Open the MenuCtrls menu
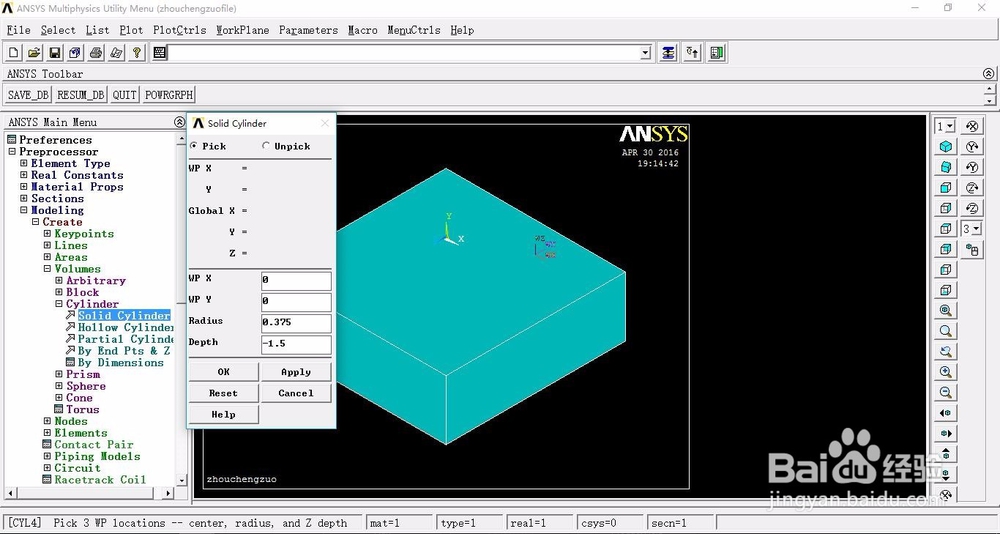Screen dimensions: 1000x534 tap(414, 30)
